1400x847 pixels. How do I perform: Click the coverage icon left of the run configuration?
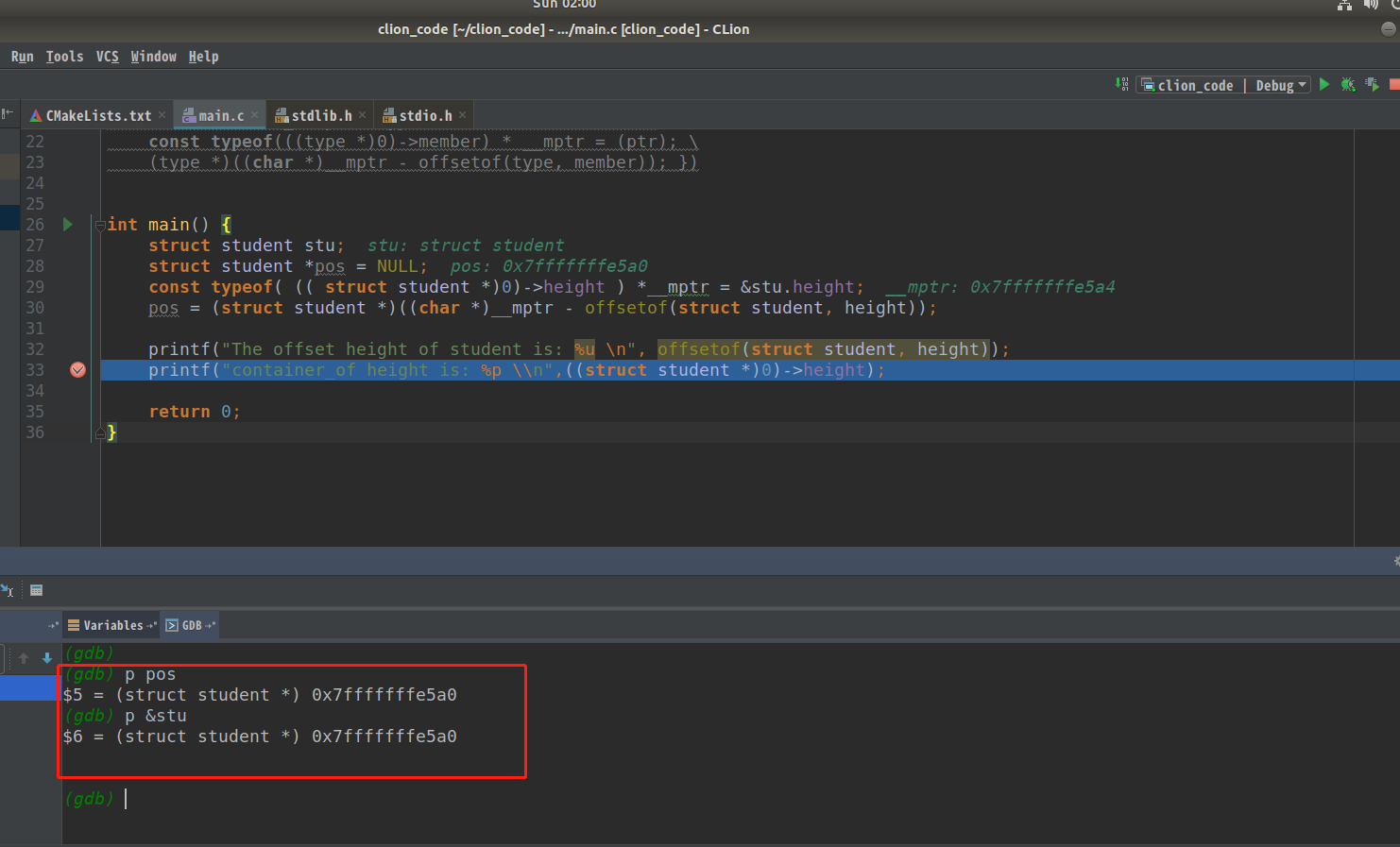[1120, 84]
